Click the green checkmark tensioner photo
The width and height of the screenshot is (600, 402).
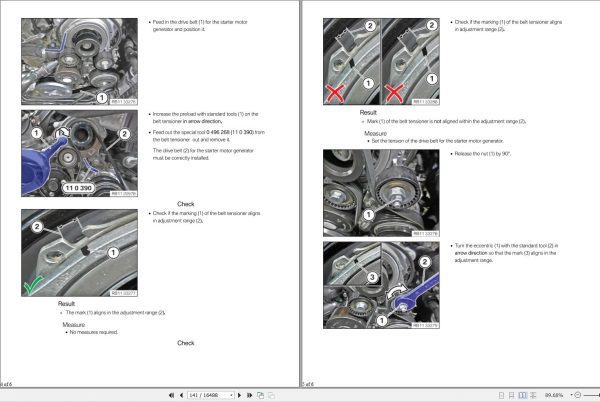click(x=80, y=253)
